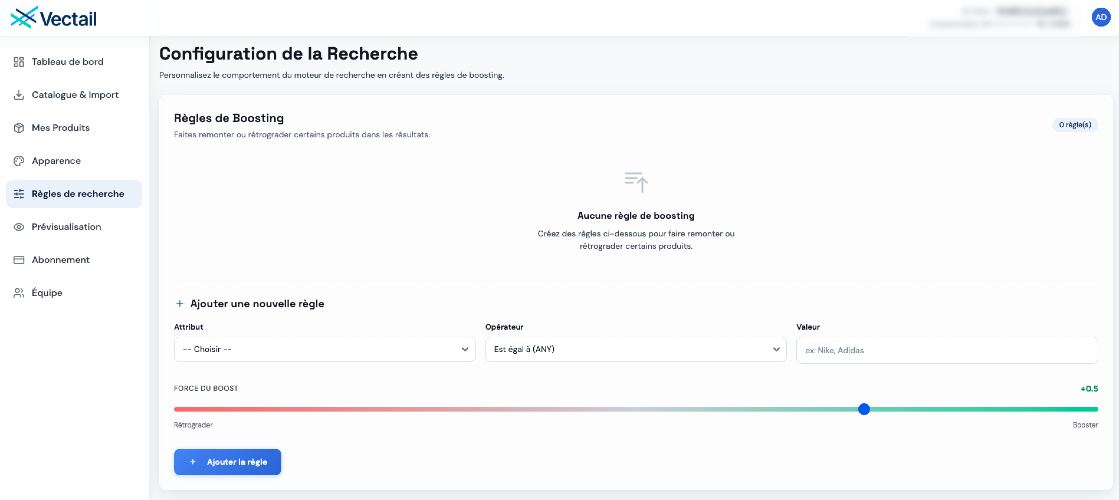Open Abonnement menu item

pyautogui.click(x=61, y=260)
